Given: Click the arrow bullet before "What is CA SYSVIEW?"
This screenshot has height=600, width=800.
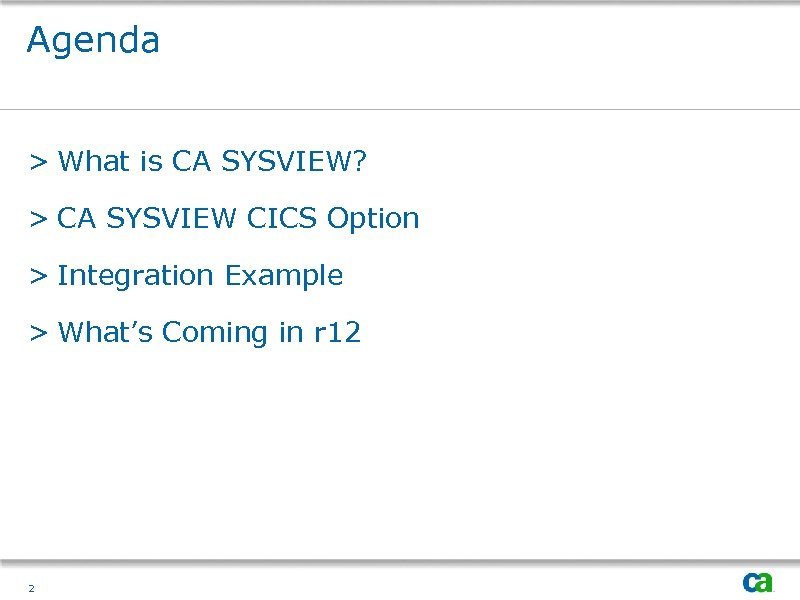Looking at the screenshot, I should pos(38,162).
